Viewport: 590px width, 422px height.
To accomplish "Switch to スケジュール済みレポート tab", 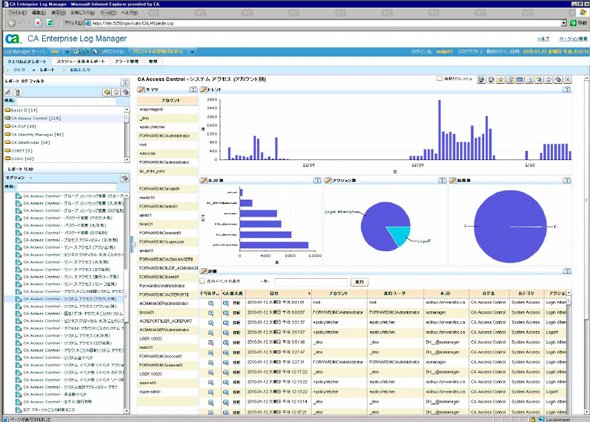I will click(81, 61).
